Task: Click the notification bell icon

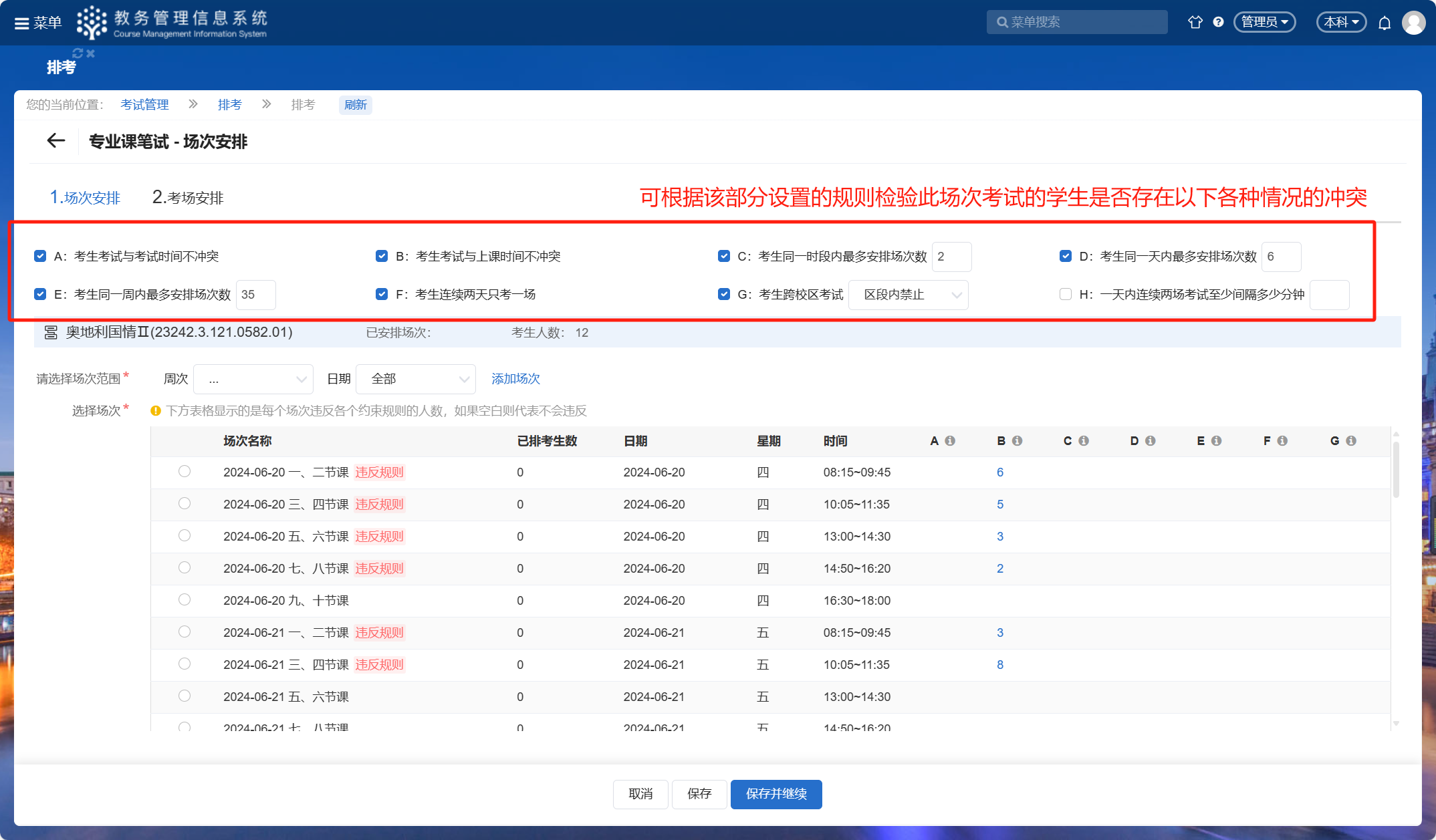Action: [1385, 23]
